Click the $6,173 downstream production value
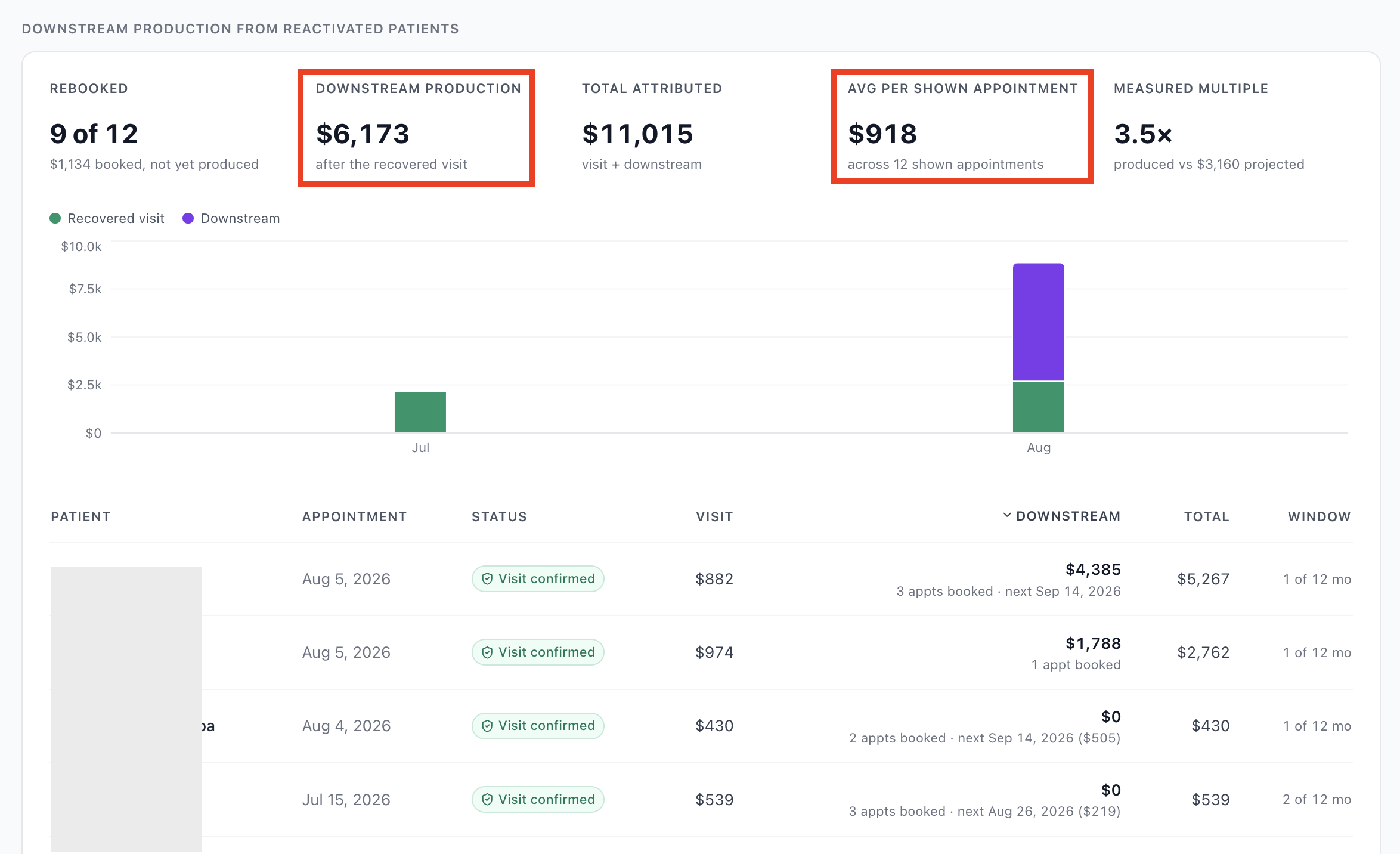This screenshot has width=1400, height=854. 363,134
